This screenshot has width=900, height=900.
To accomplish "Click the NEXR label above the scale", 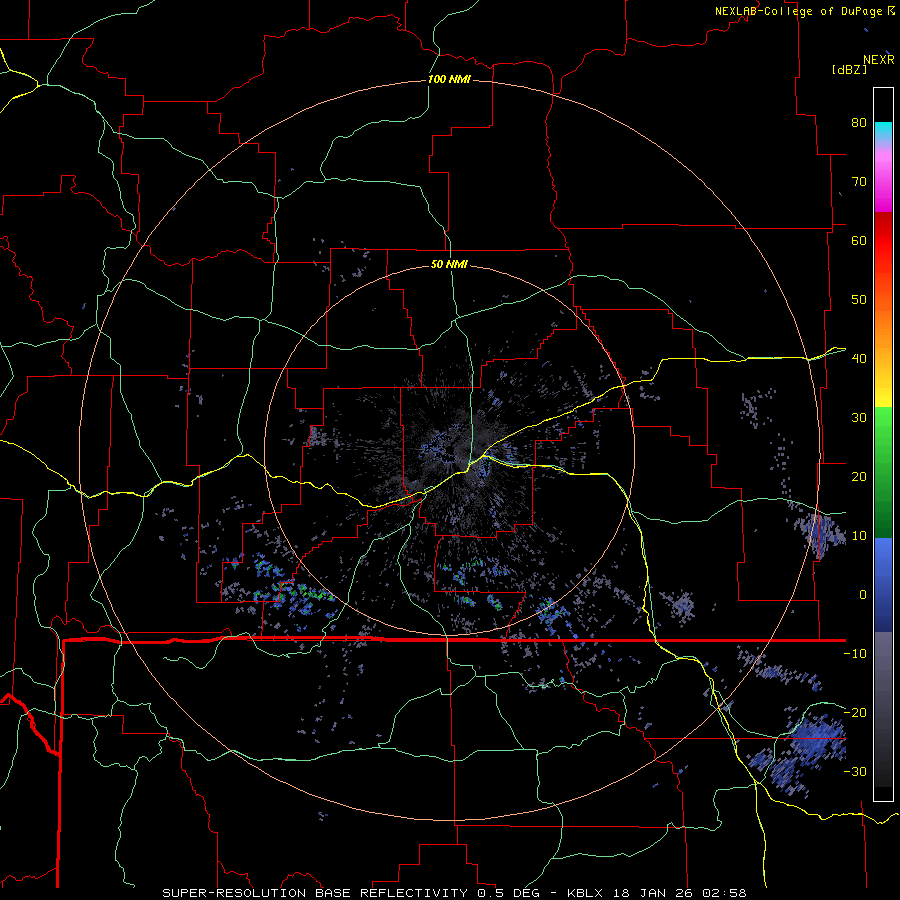I will tap(878, 60).
